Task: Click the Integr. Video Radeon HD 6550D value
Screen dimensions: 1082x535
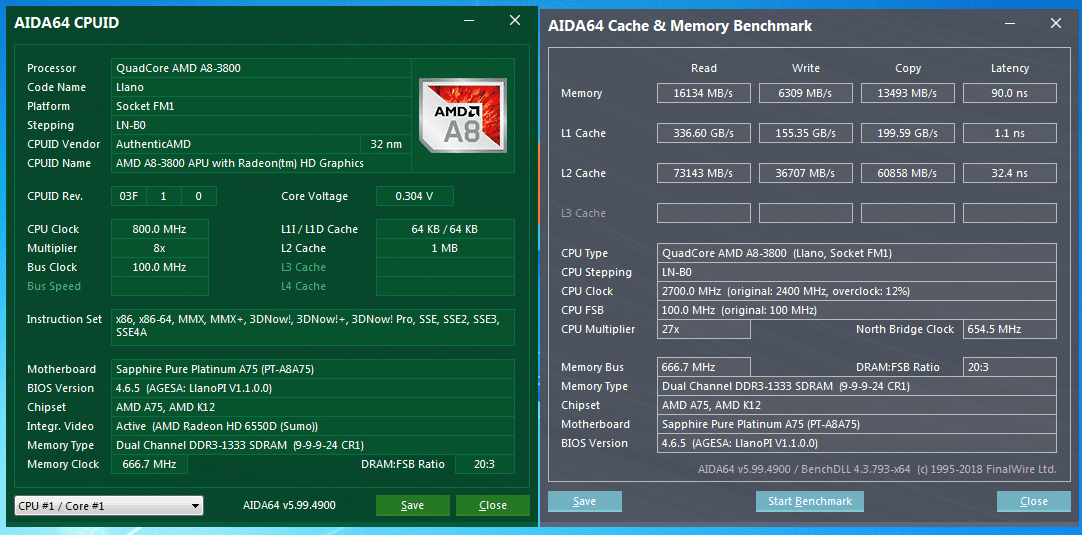Action: 313,426
